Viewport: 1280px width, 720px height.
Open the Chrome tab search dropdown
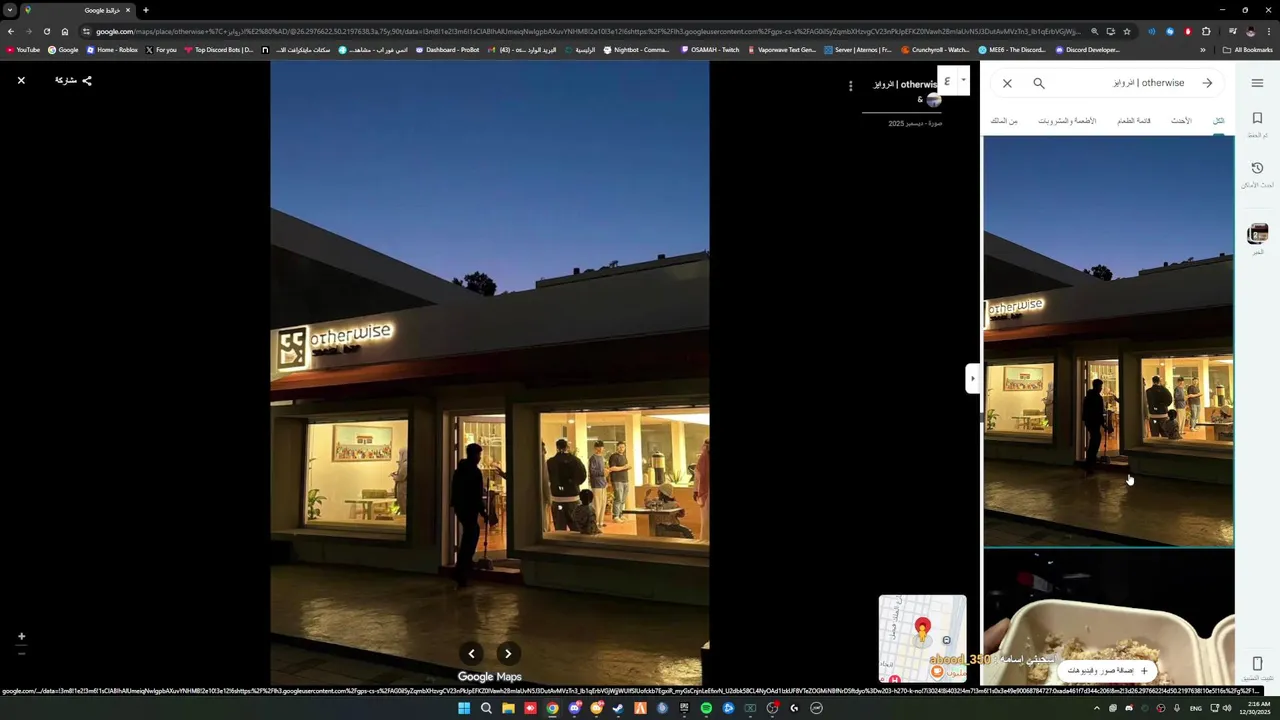(9, 10)
